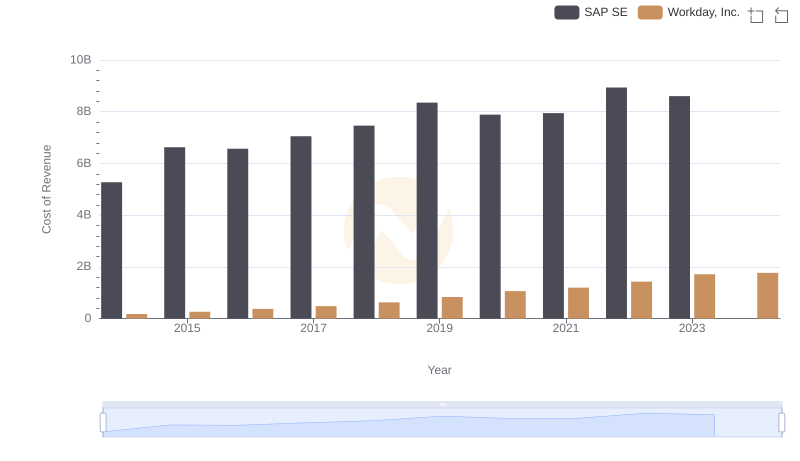800x461 pixels.
Task: Click the SAP SE bar for 2017
Action: [x=301, y=227]
